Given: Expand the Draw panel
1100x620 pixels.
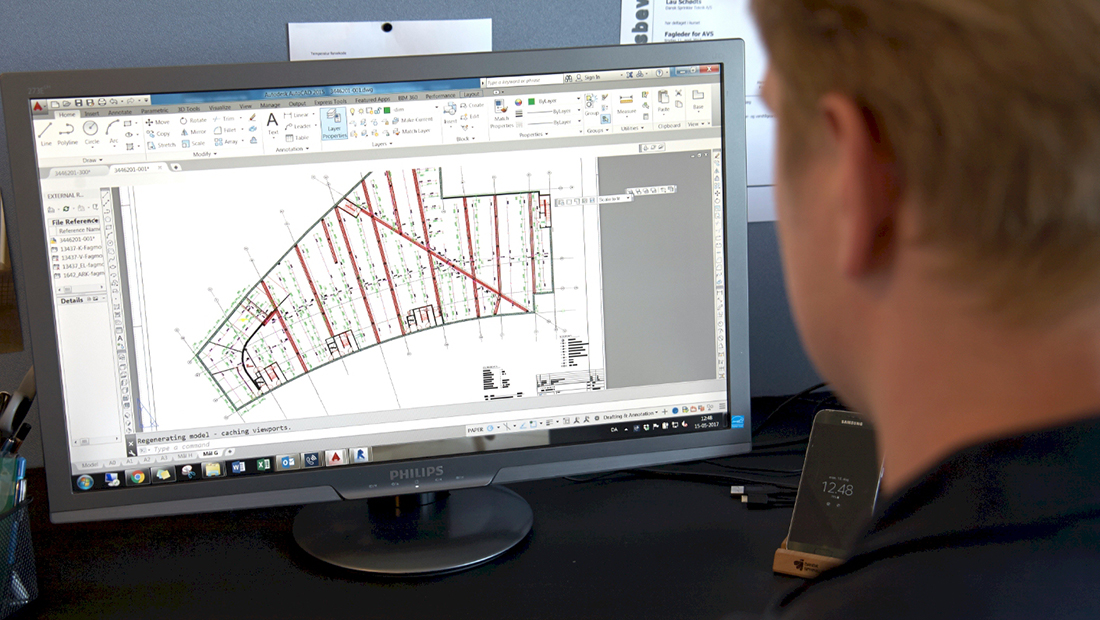Looking at the screenshot, I should (x=93, y=160).
